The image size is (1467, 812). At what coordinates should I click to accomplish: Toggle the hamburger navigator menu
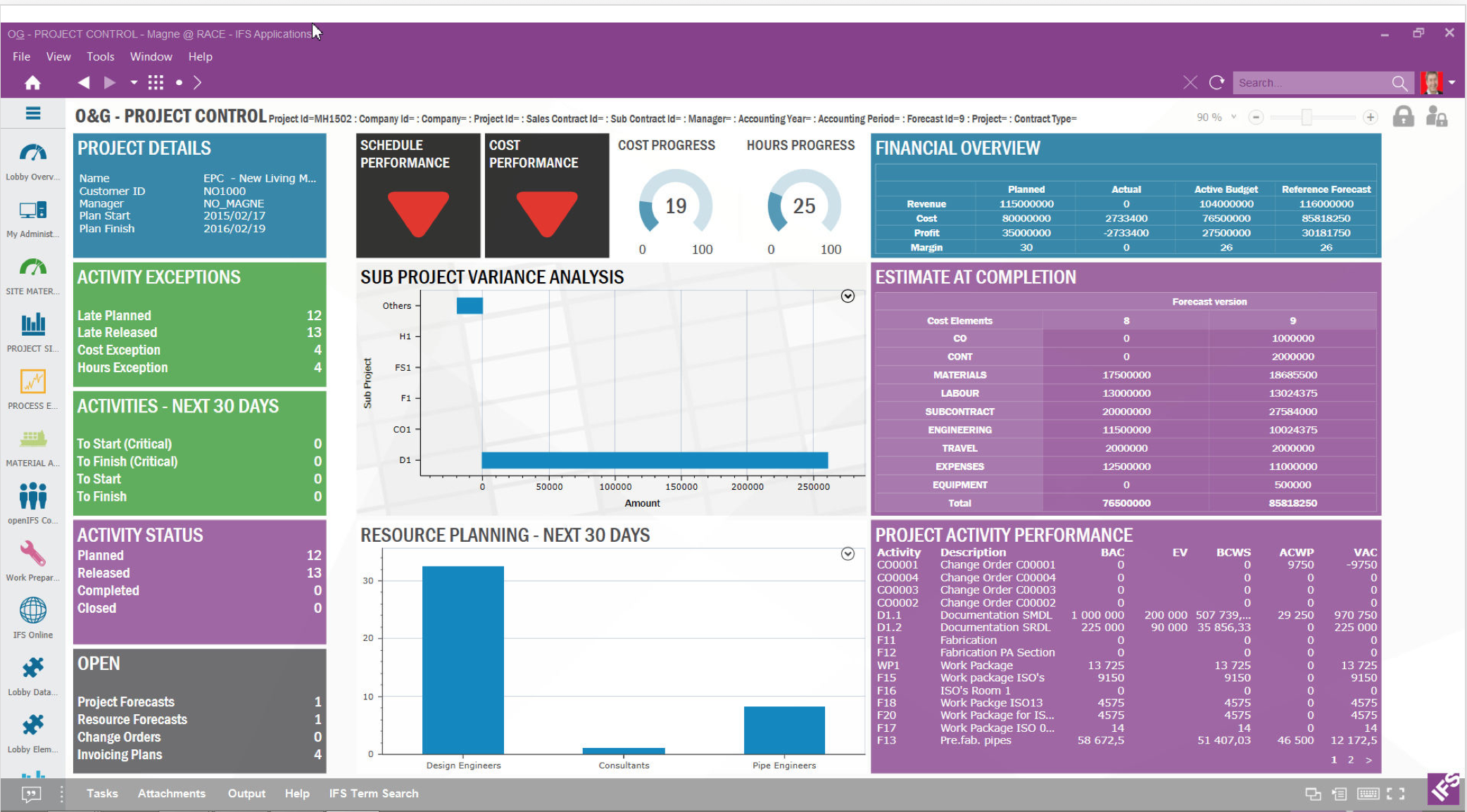tap(32, 113)
